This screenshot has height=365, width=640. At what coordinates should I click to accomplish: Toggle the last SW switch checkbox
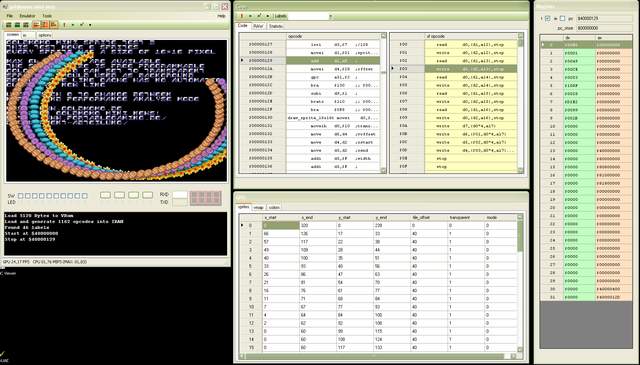click(x=84, y=196)
